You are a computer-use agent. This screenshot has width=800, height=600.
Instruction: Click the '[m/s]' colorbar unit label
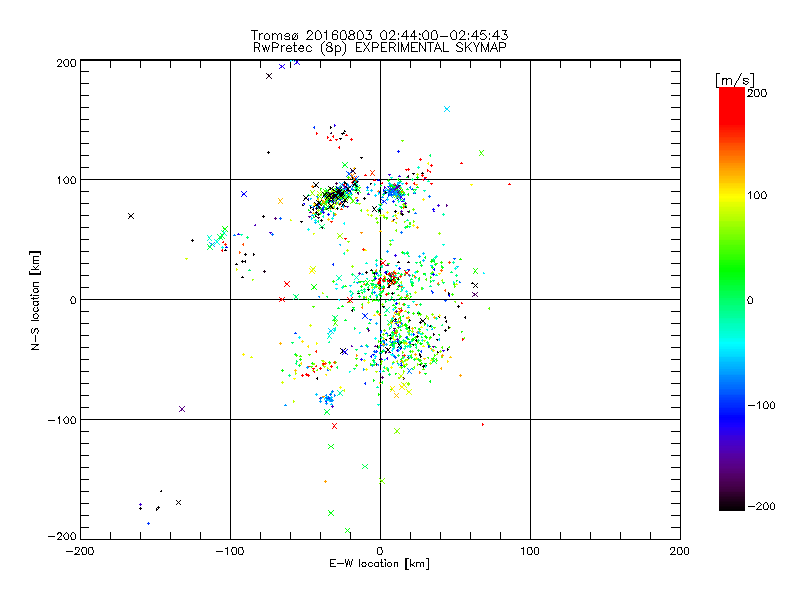point(735,80)
